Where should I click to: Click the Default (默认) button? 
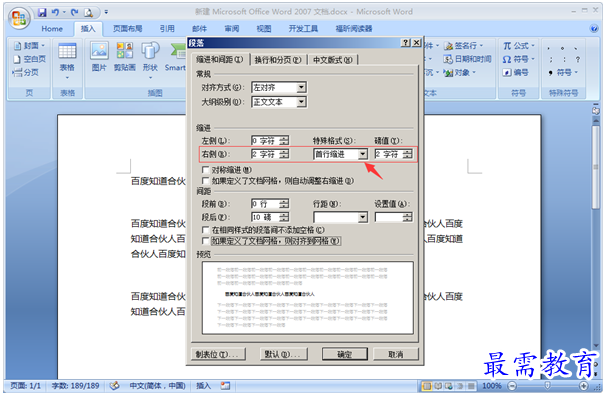click(x=284, y=354)
